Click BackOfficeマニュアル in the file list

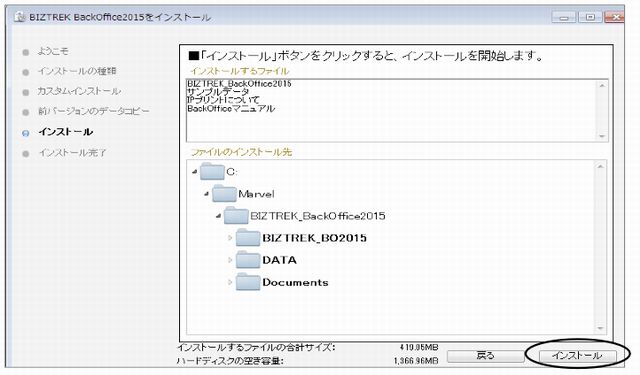(231, 109)
